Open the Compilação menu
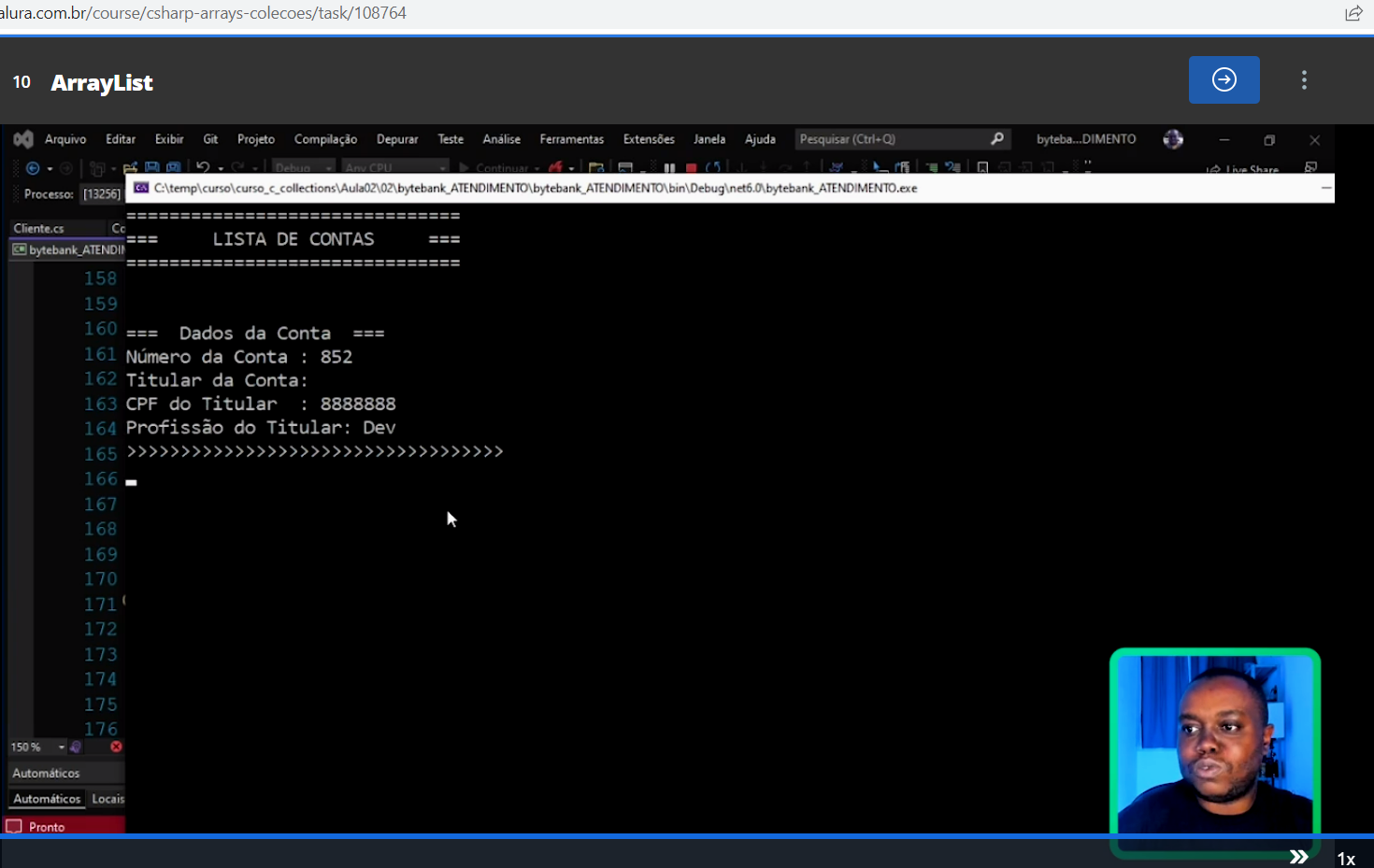The image size is (1374, 868). pyautogui.click(x=325, y=139)
